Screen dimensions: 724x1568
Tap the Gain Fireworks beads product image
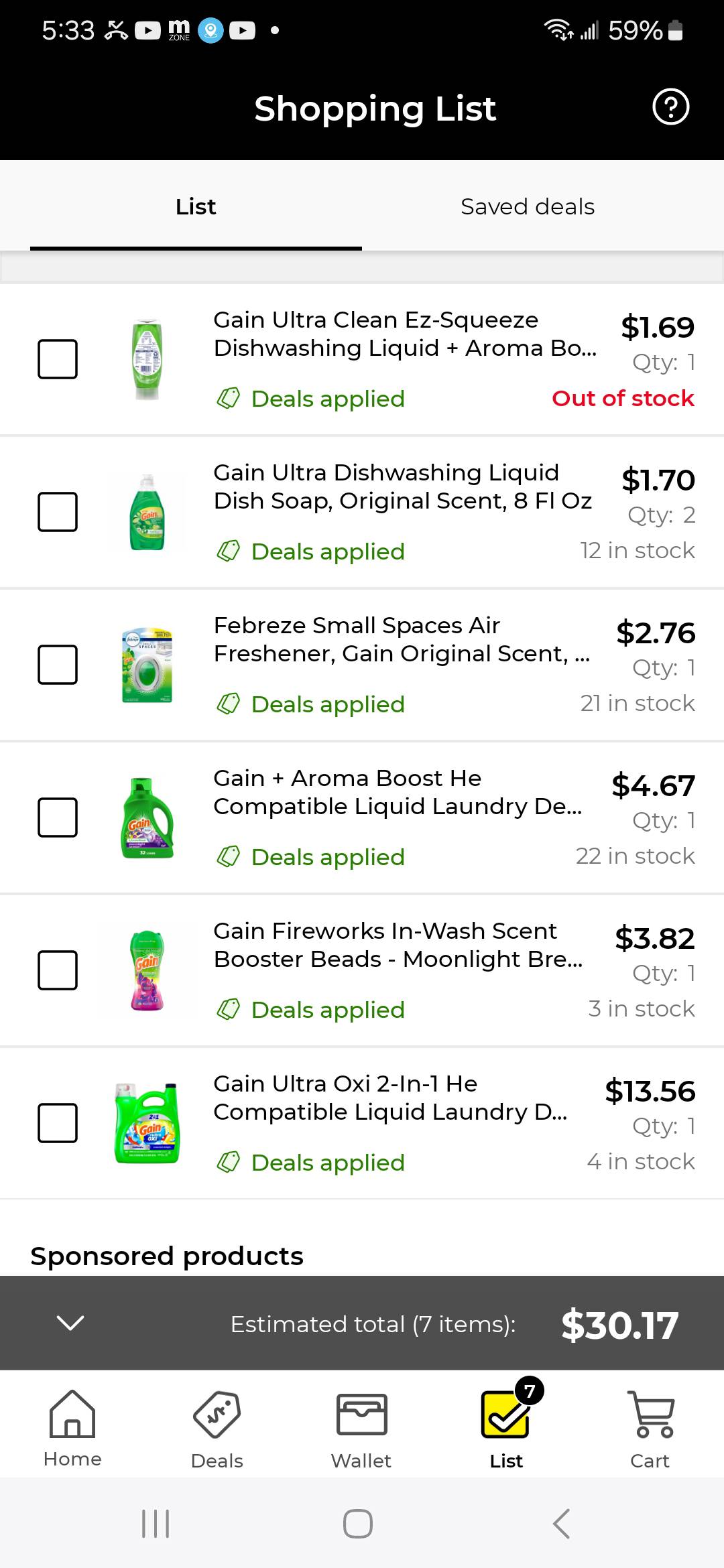pos(147,970)
